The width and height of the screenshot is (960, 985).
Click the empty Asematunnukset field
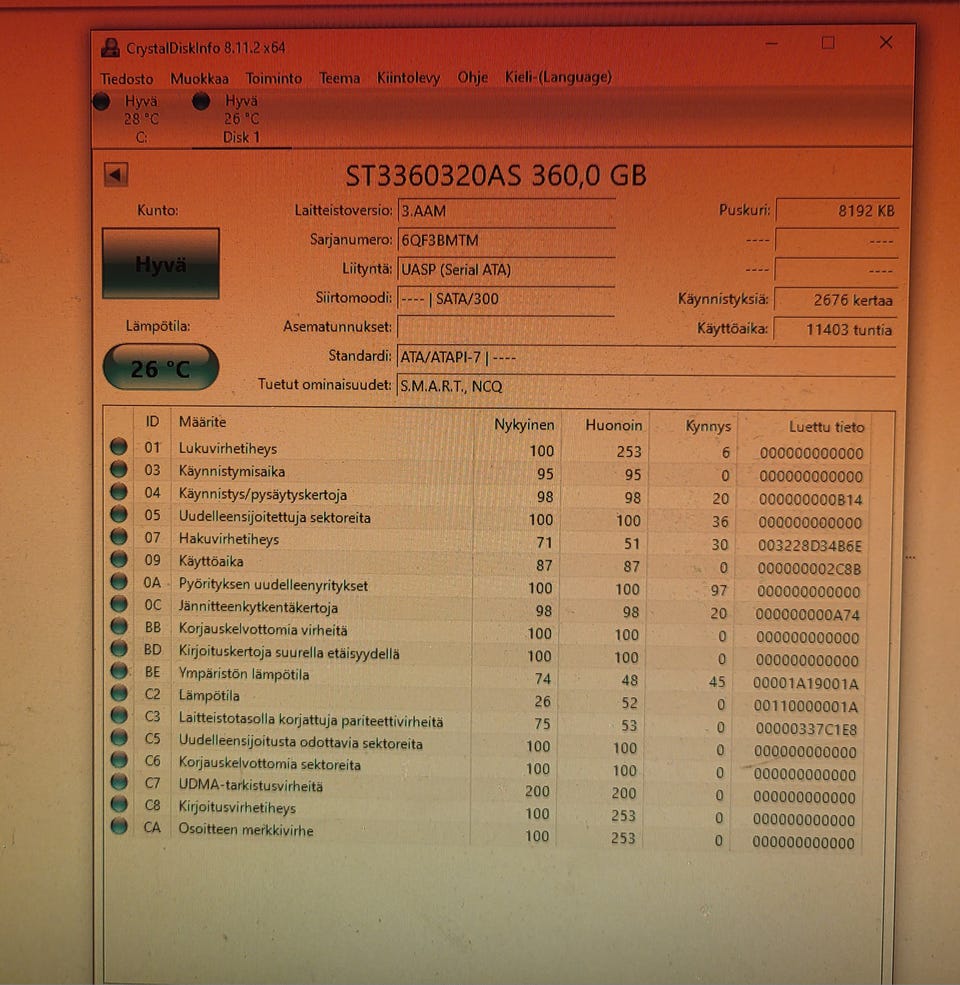[506, 328]
